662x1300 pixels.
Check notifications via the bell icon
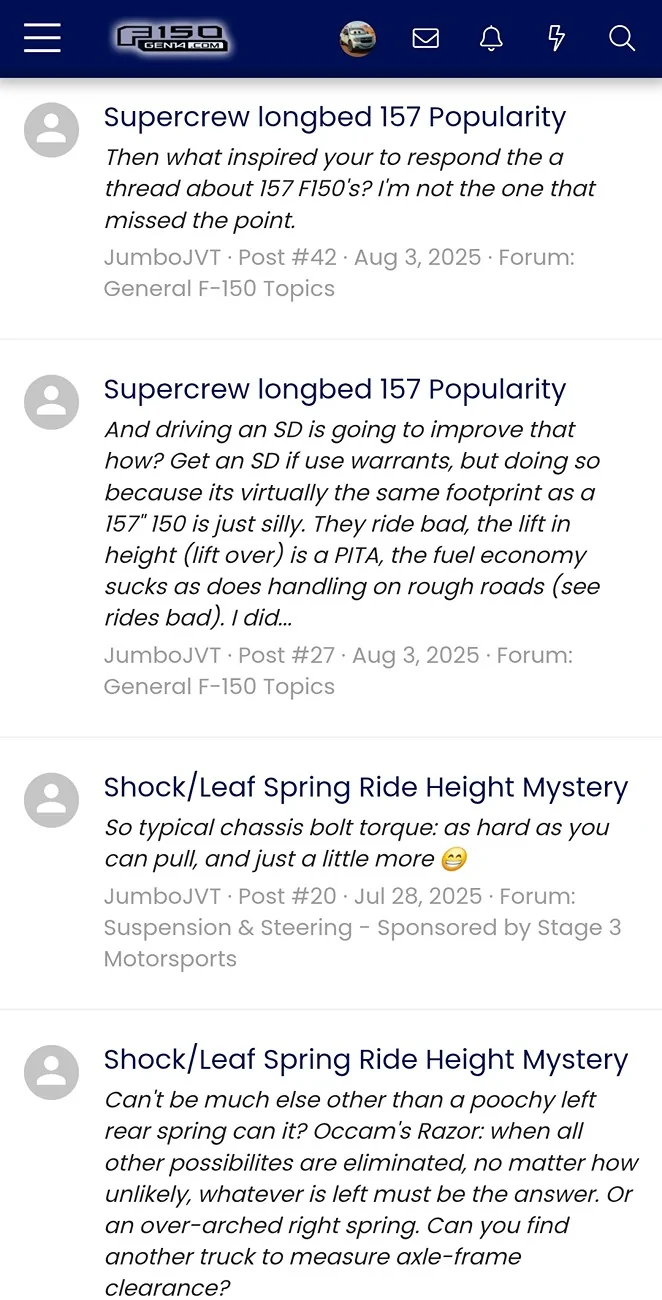click(x=490, y=38)
